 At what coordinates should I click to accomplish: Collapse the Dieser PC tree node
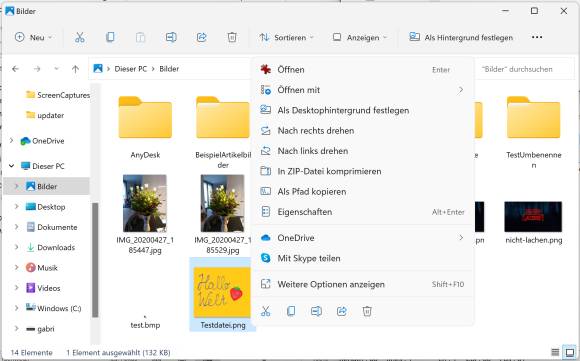point(11,166)
